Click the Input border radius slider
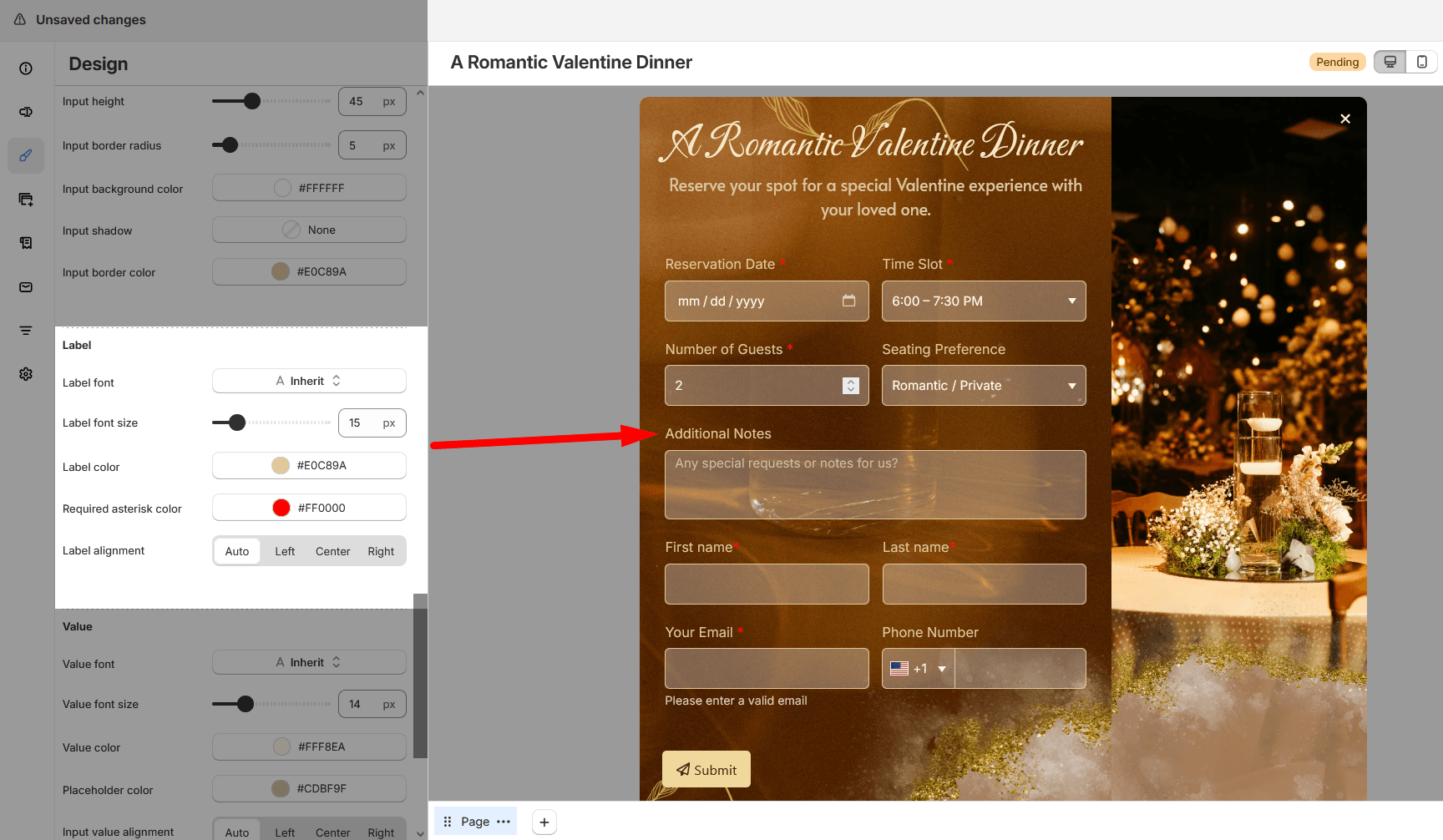 pos(271,144)
